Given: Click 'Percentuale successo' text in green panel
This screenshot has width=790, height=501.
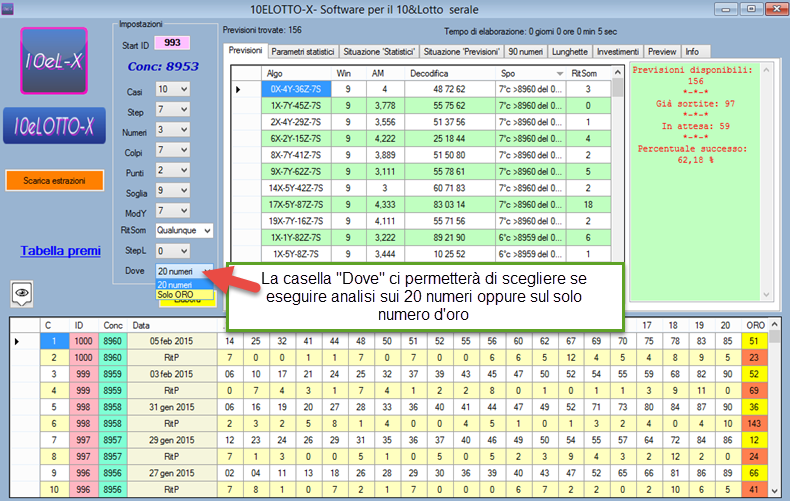Looking at the screenshot, I should (x=692, y=149).
